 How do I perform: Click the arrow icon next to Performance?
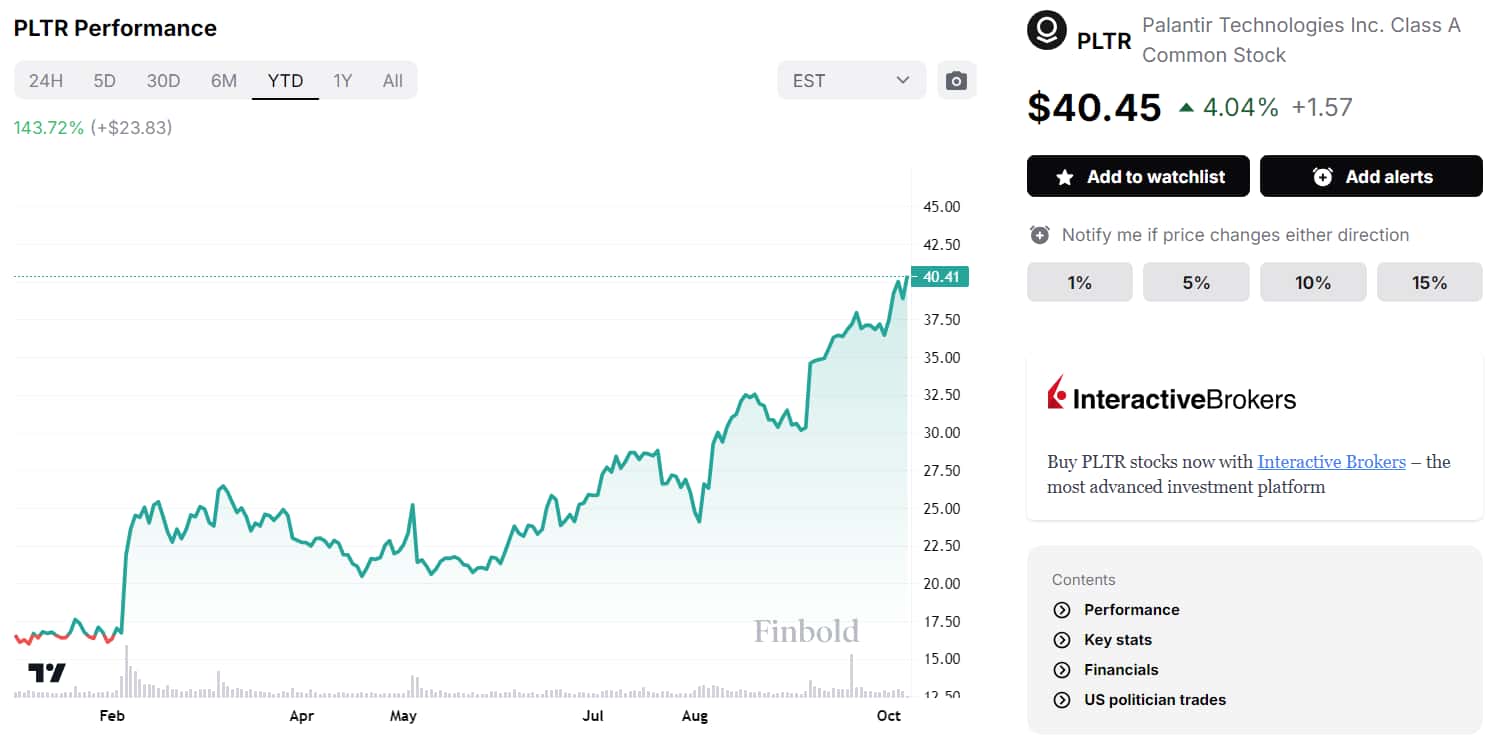coord(1061,610)
